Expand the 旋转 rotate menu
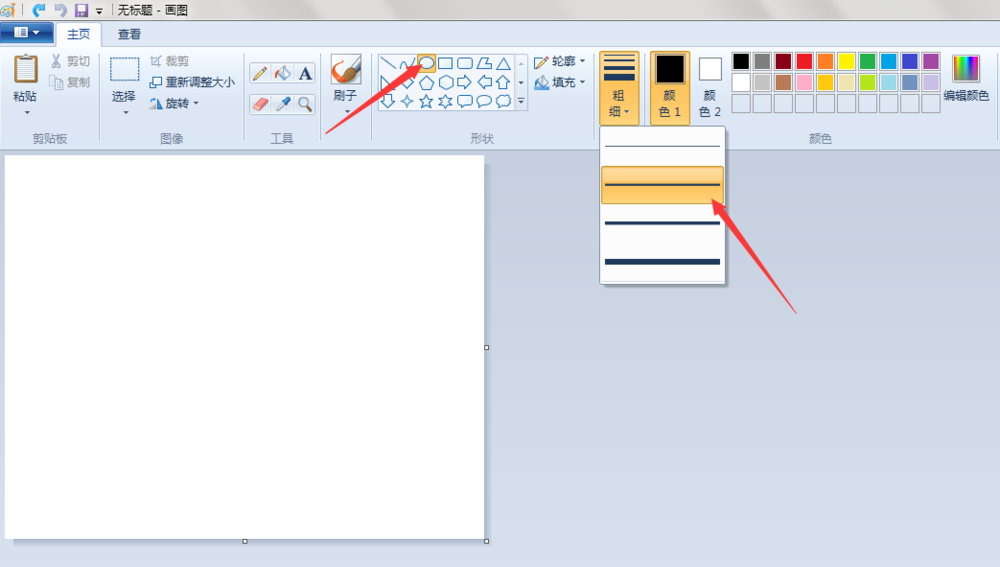The image size is (1000, 567). click(174, 103)
